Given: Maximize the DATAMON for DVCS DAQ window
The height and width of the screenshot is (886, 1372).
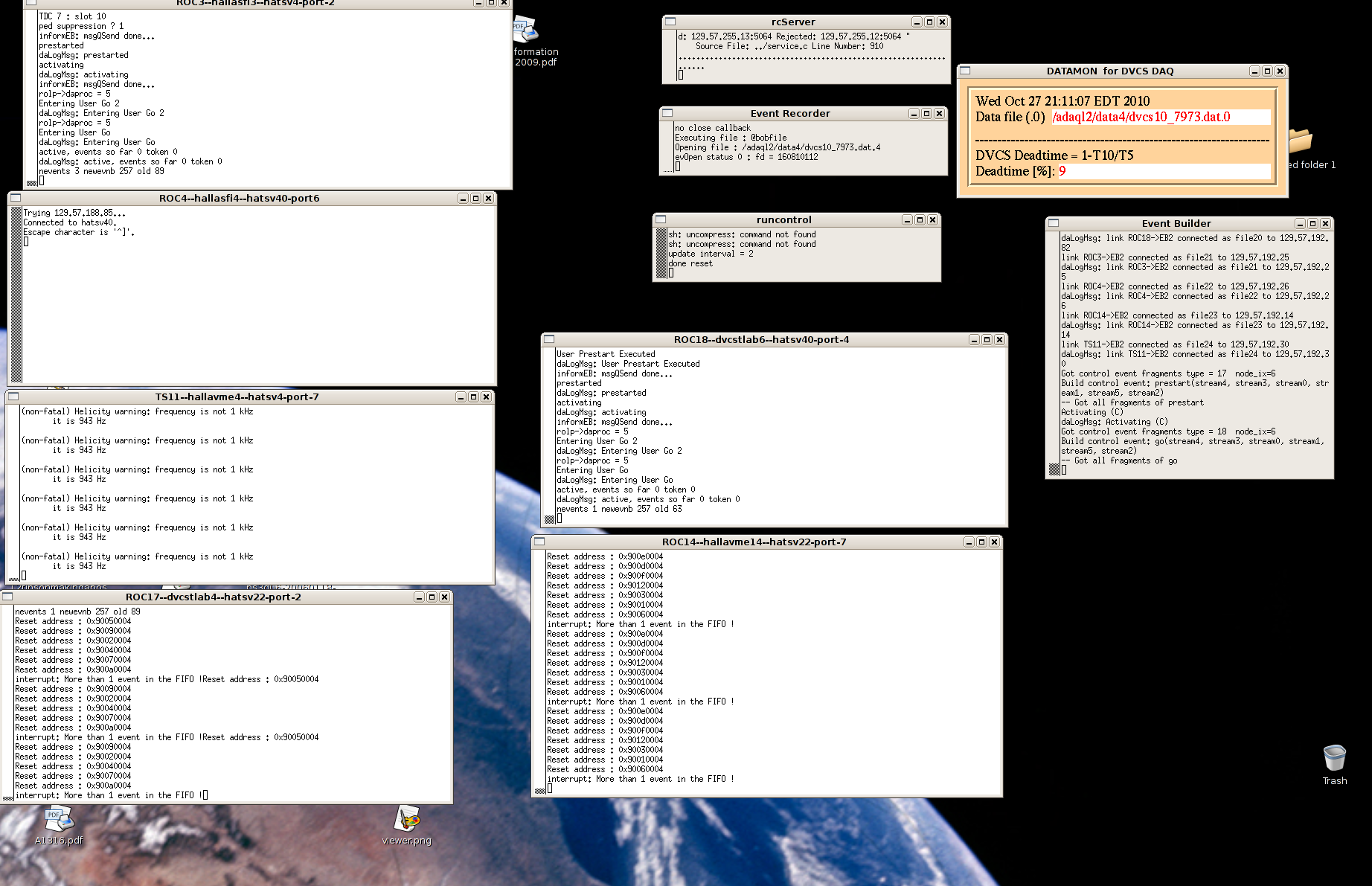Looking at the screenshot, I should pyautogui.click(x=1267, y=71).
